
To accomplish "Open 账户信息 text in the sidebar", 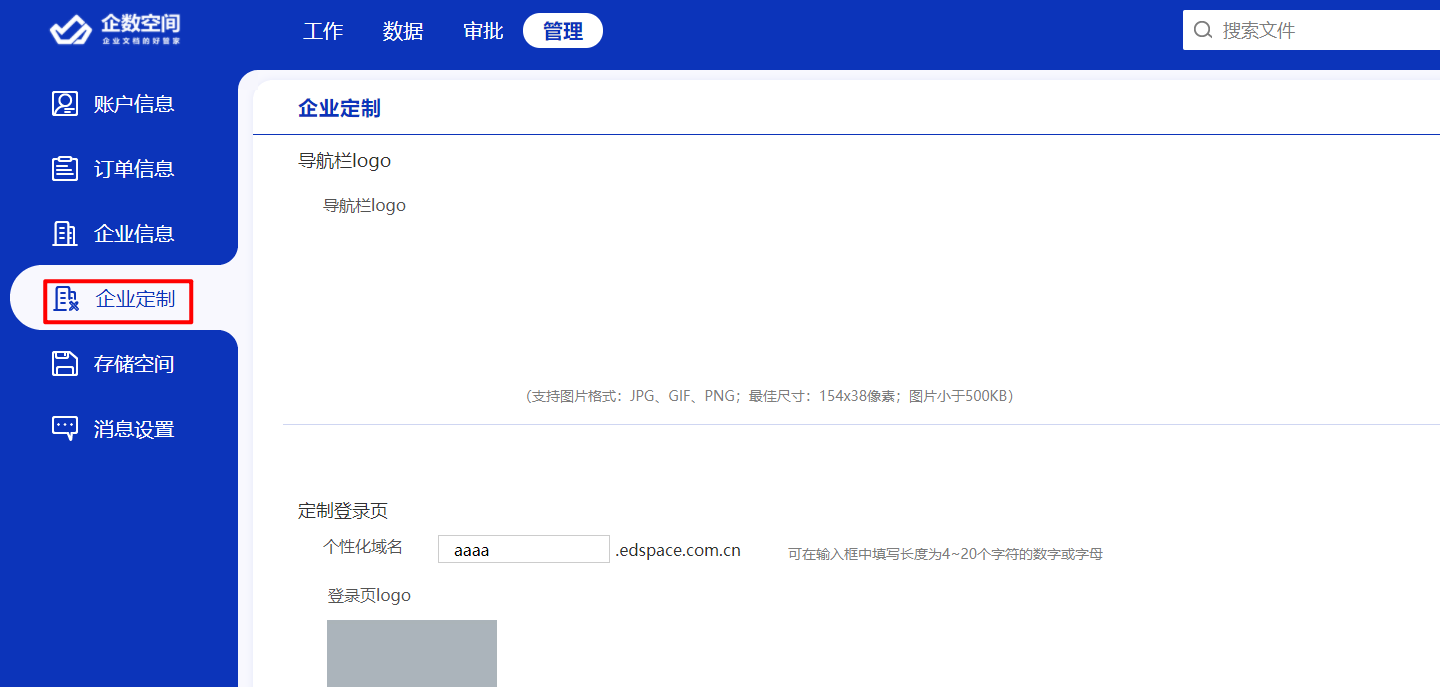I will [x=134, y=104].
